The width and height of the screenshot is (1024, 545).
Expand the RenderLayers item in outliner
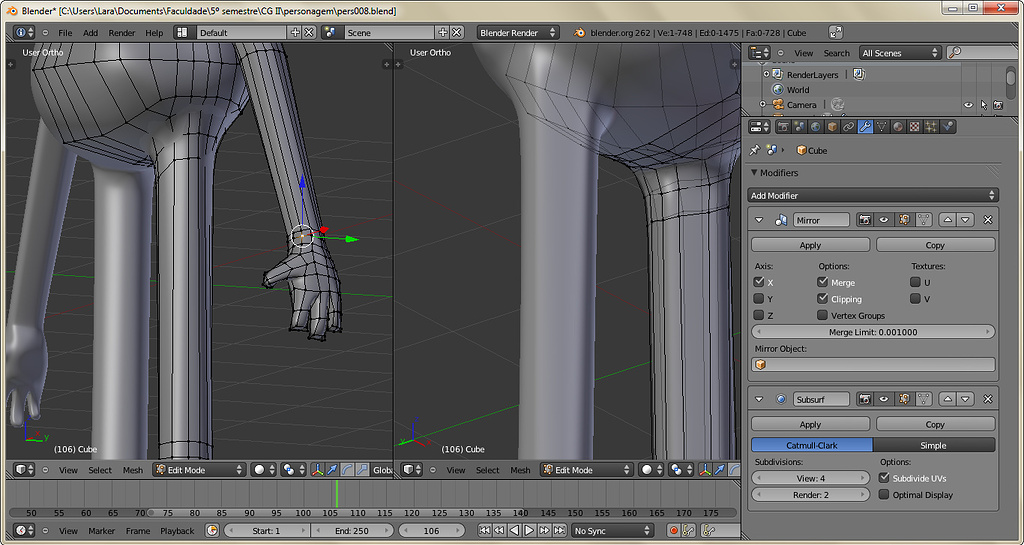[x=767, y=74]
